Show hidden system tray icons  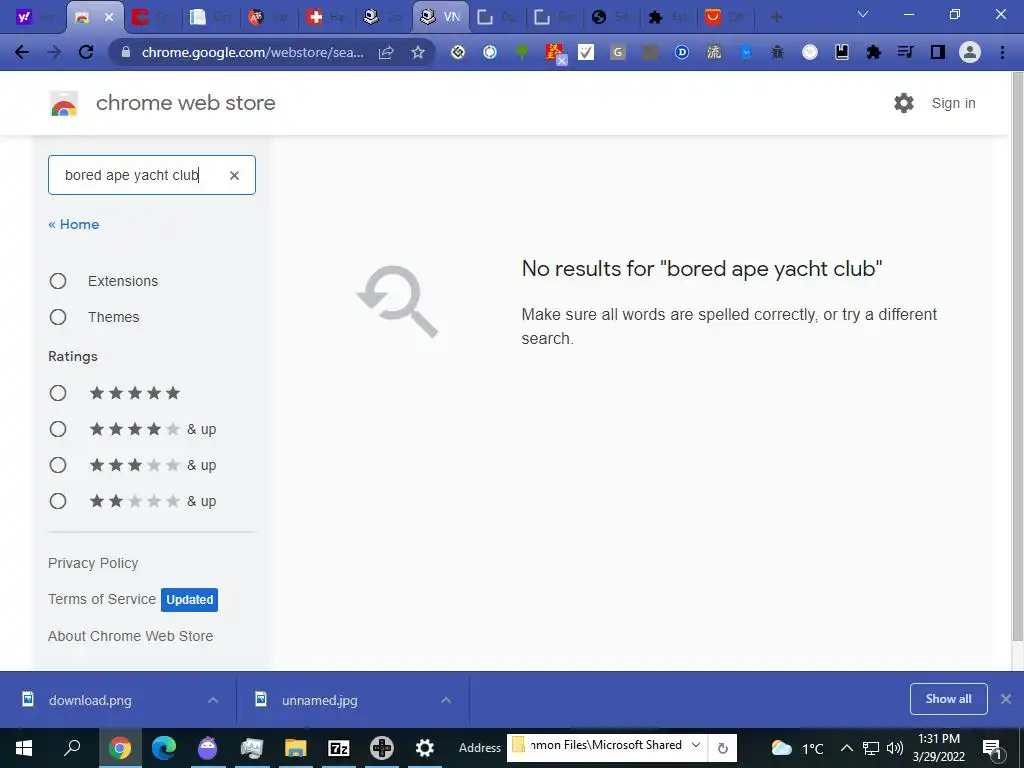coord(846,748)
